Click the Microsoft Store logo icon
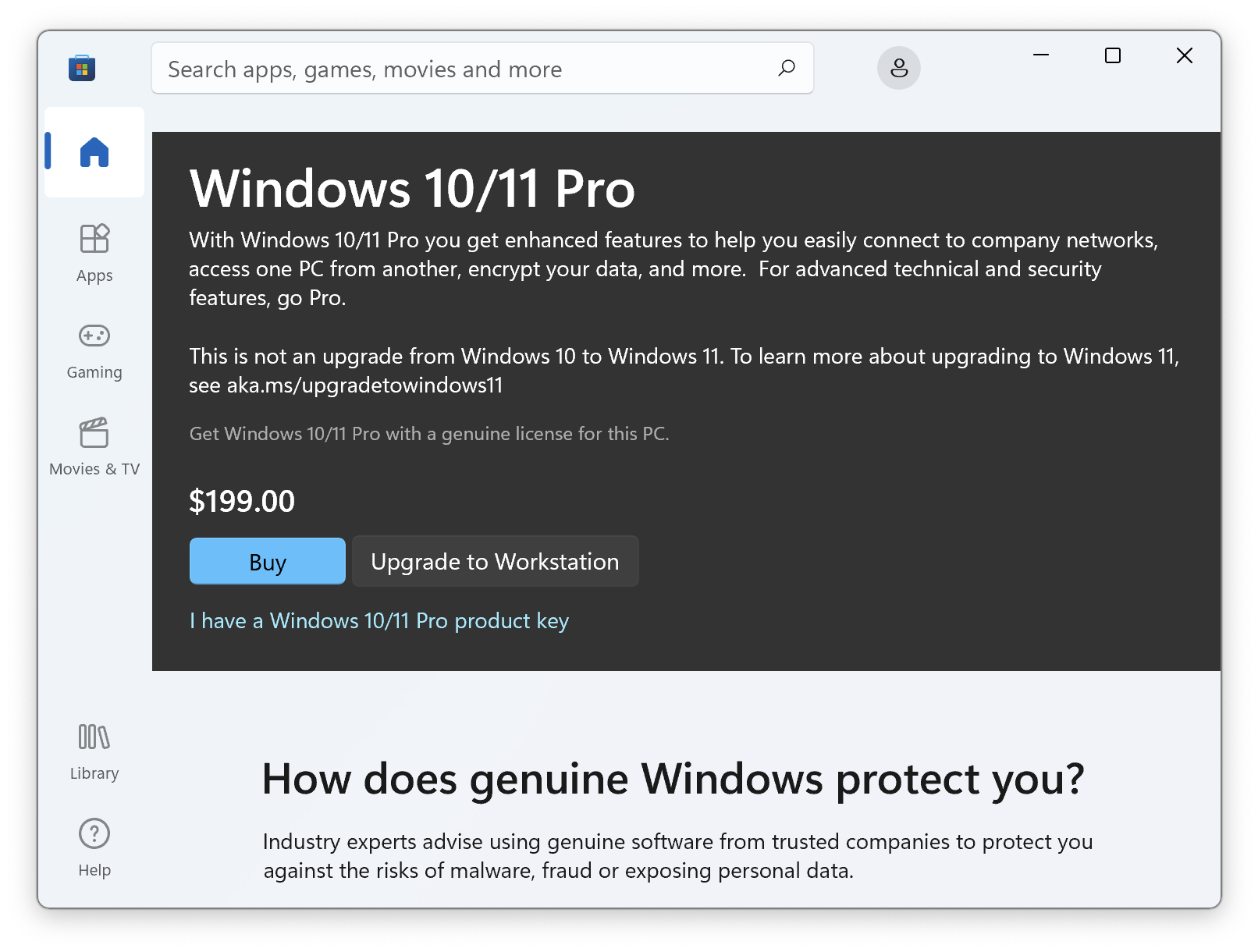1258x952 pixels. point(82,69)
